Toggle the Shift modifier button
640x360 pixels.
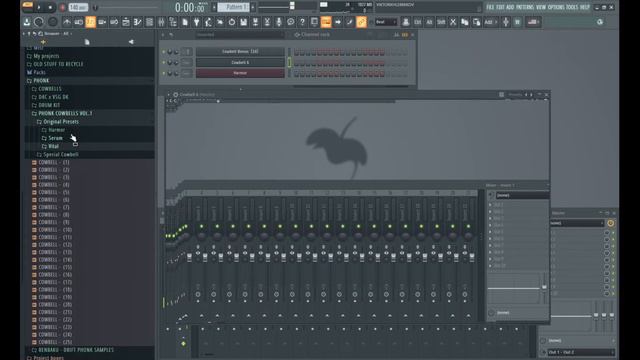point(441,22)
